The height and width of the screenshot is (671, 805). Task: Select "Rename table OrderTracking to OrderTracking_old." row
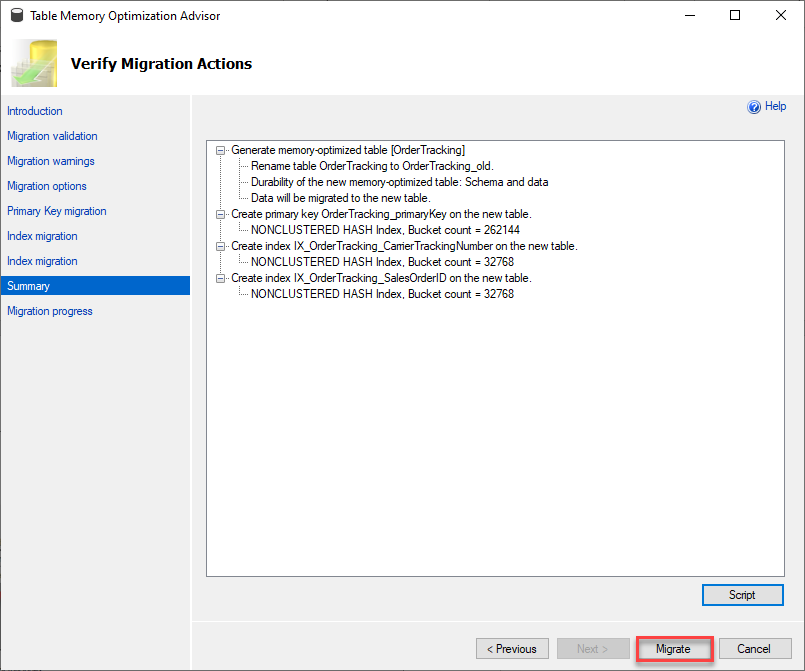point(372,166)
